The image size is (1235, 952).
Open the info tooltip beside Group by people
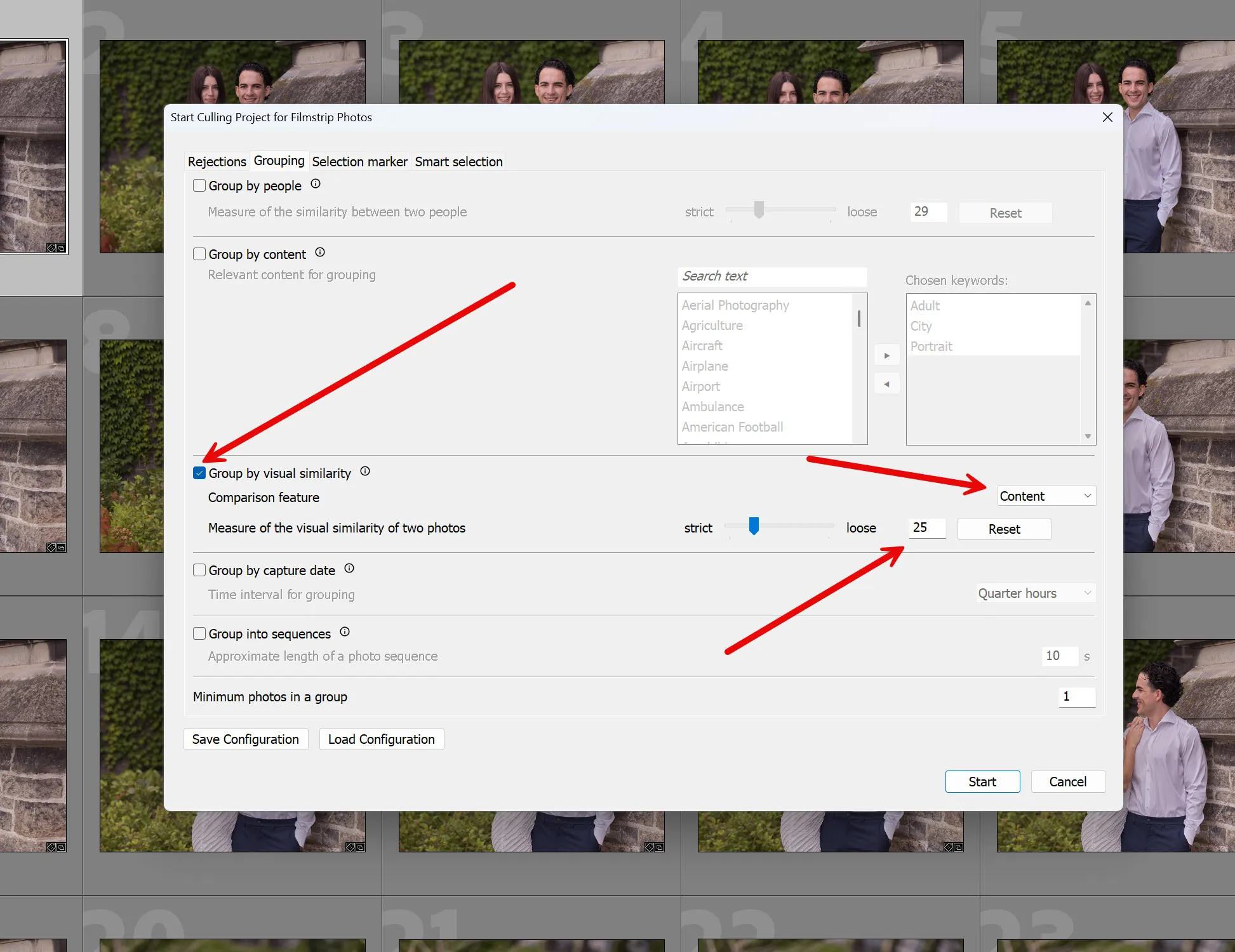tap(316, 185)
